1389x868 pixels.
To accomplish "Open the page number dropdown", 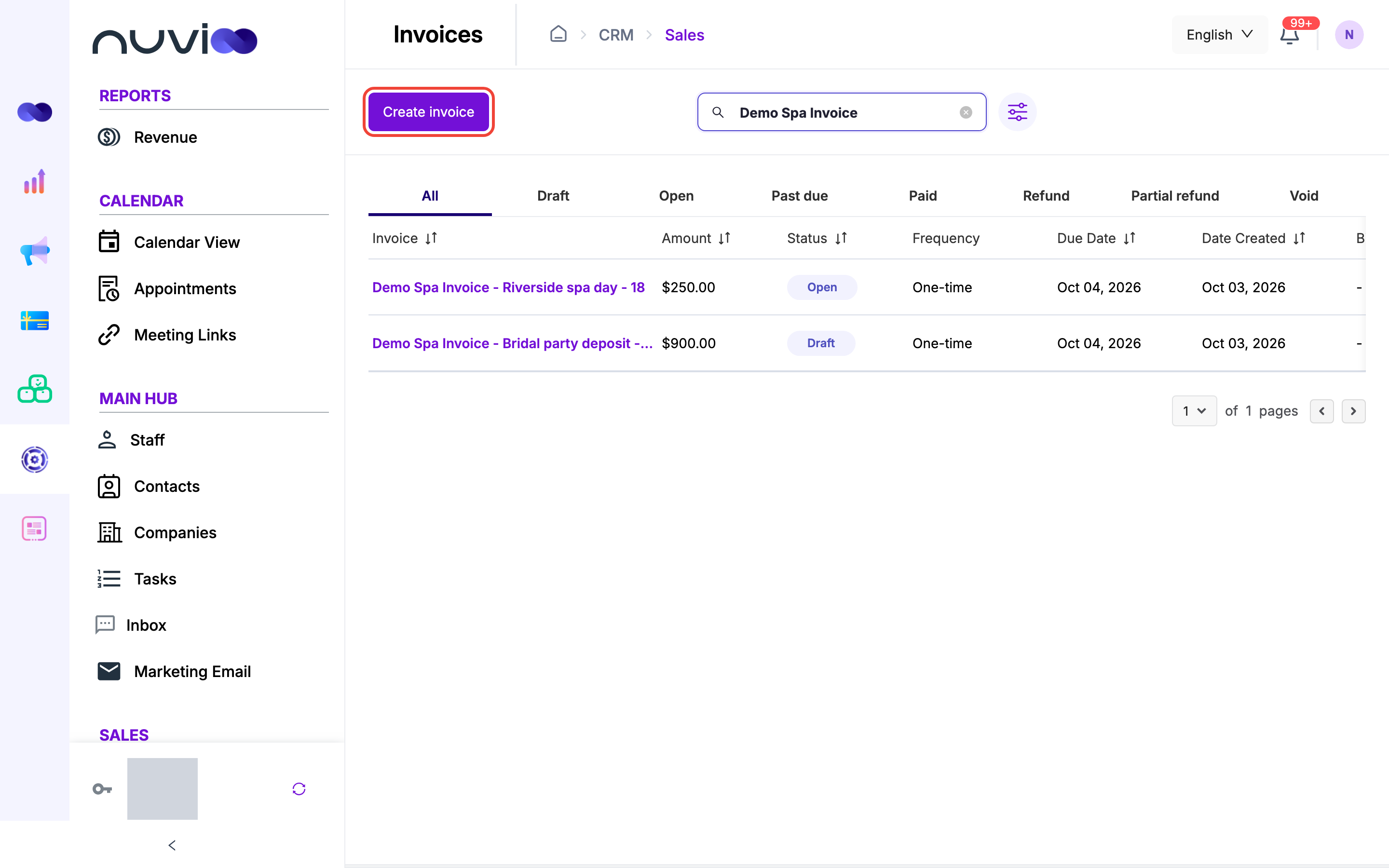I will pyautogui.click(x=1194, y=411).
